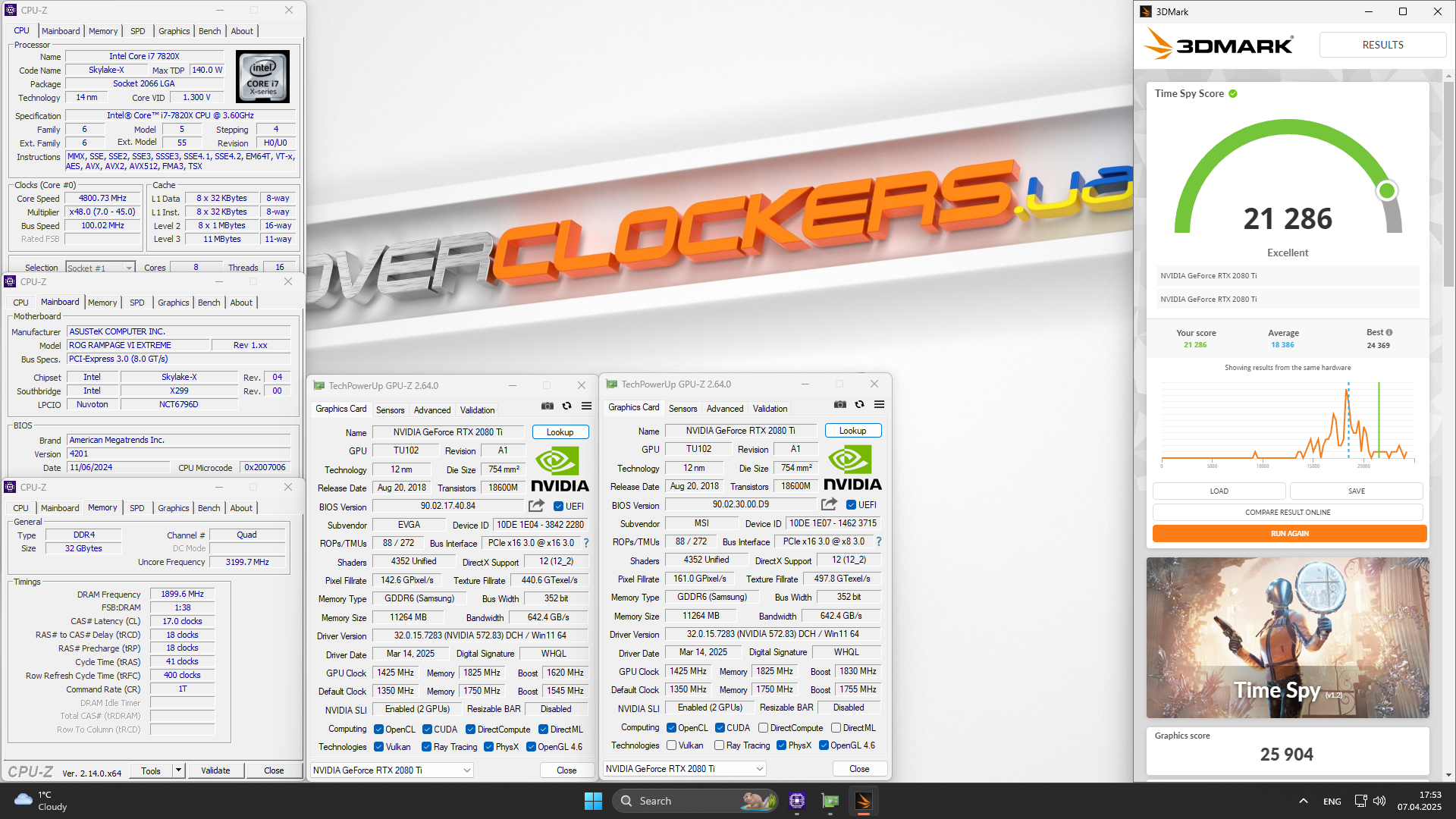
Task: Toggle UEFI checkbox in left GPU-Z
Action: (558, 507)
